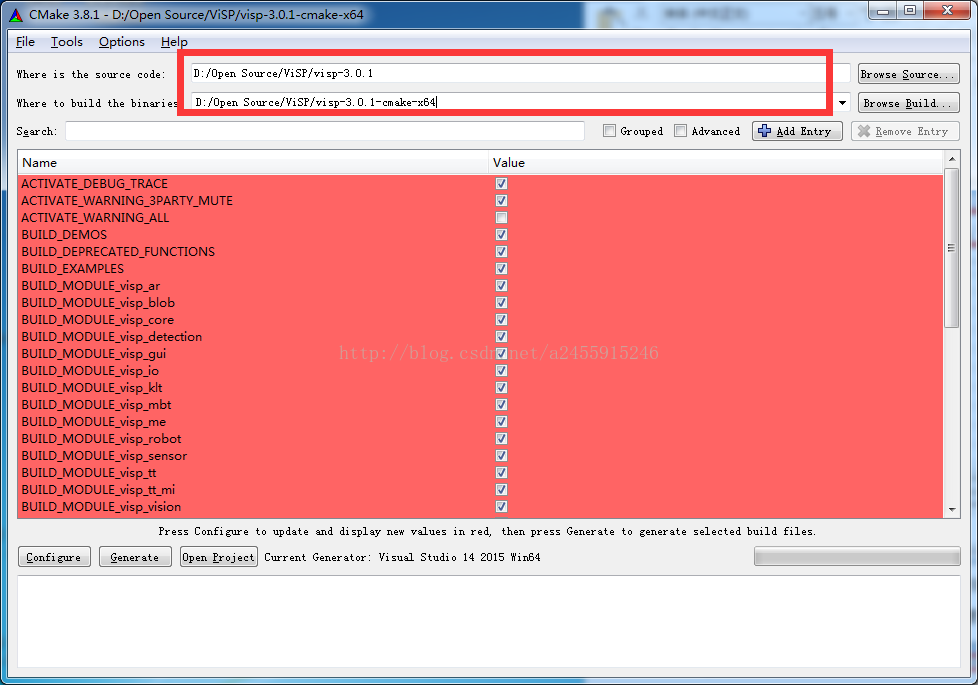Click the Browse Build button
This screenshot has width=978, height=685.
(908, 103)
